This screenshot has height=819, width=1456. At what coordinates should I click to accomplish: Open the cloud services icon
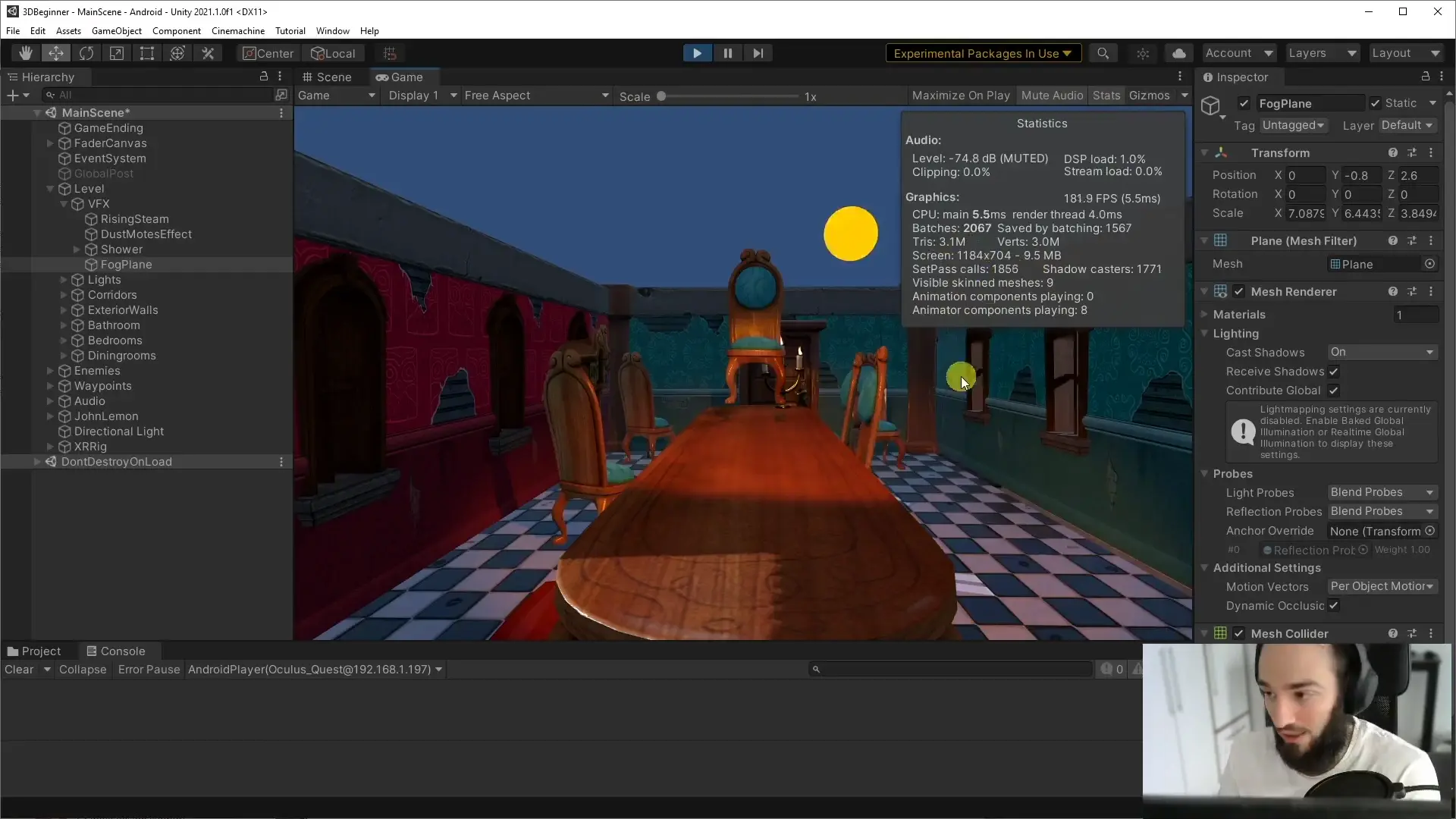[x=1178, y=53]
